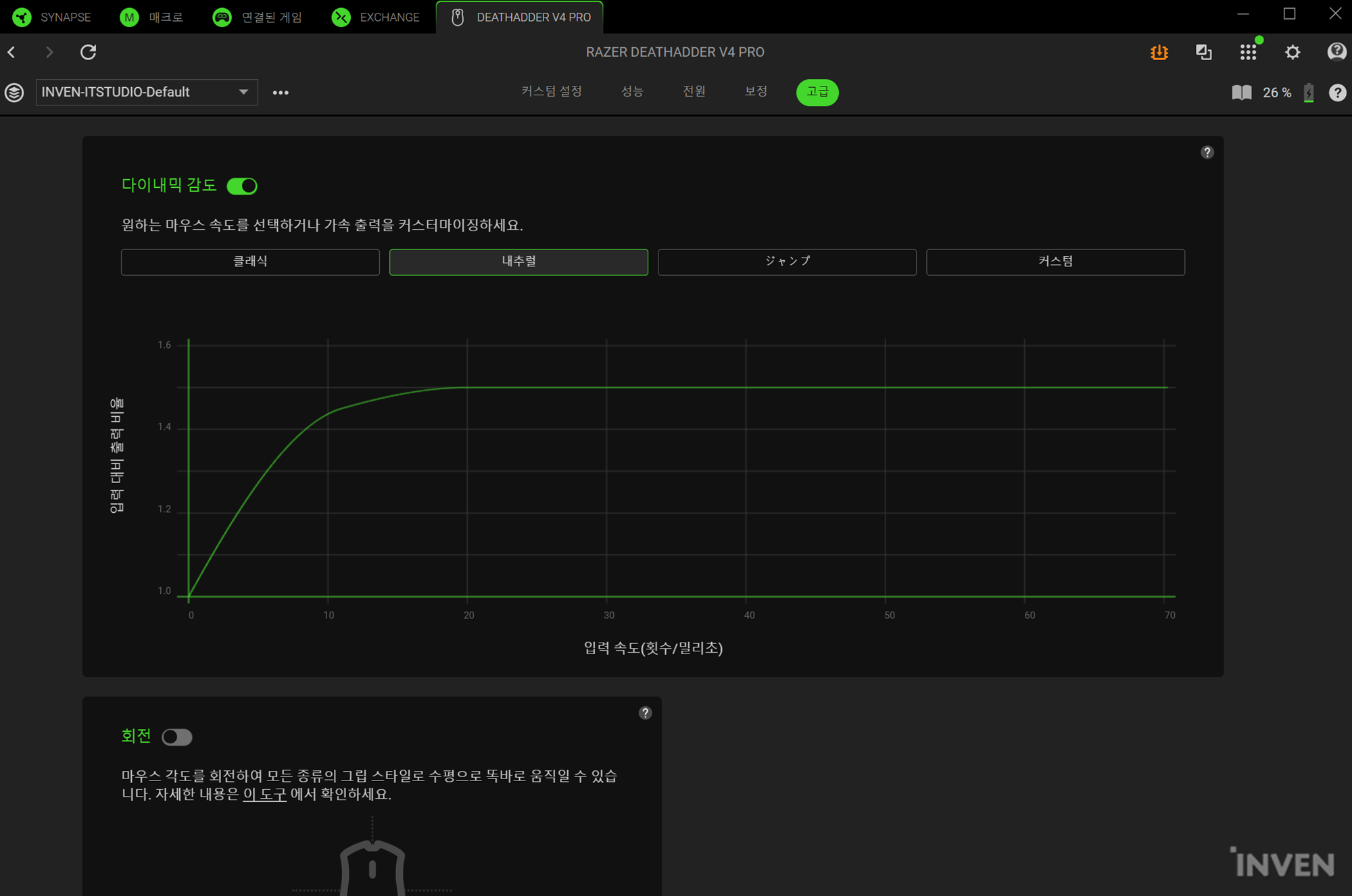Click the connected games controller icon

point(222,17)
